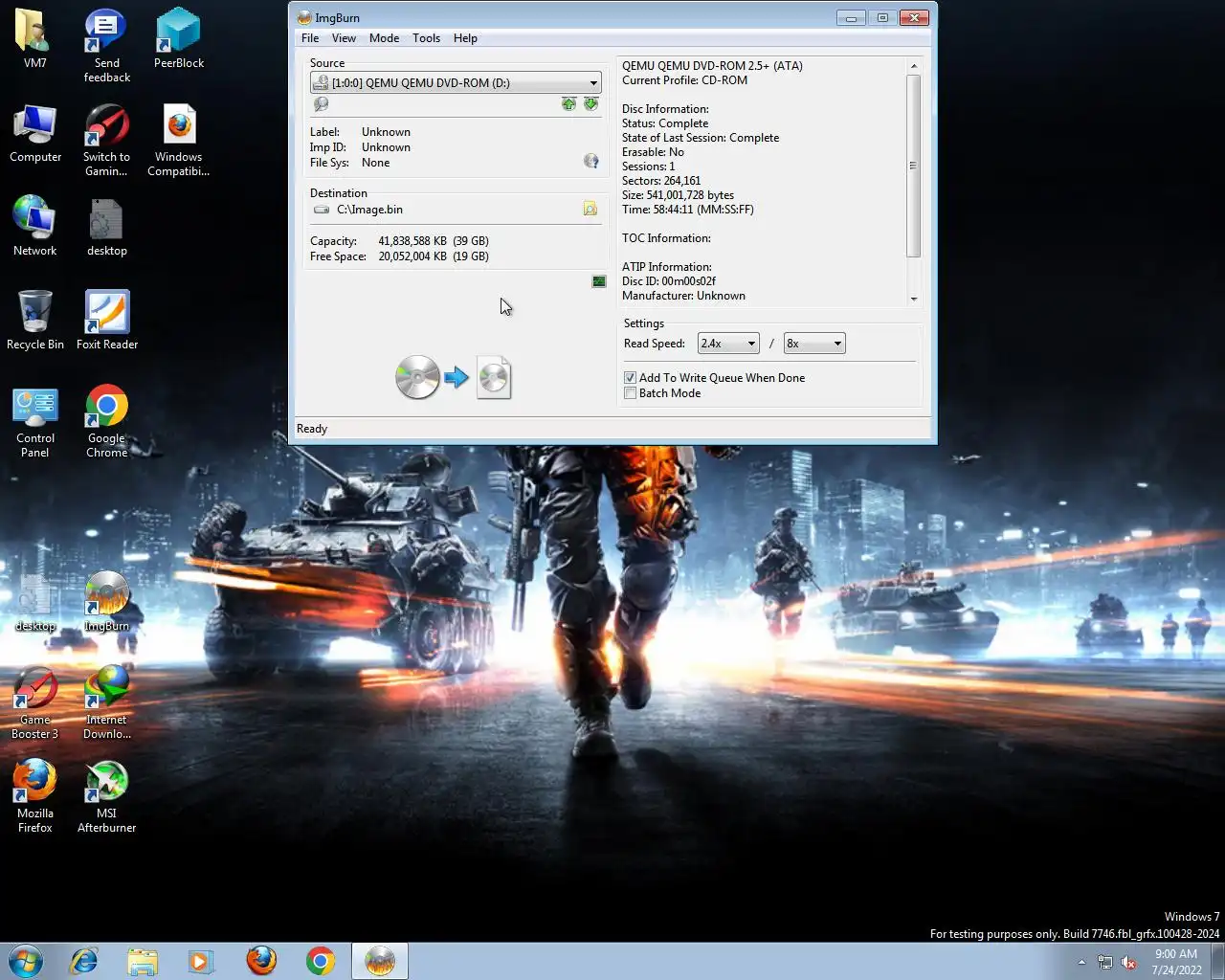
Task: Open Google Chrome desktop shortcut
Action: pos(106,422)
